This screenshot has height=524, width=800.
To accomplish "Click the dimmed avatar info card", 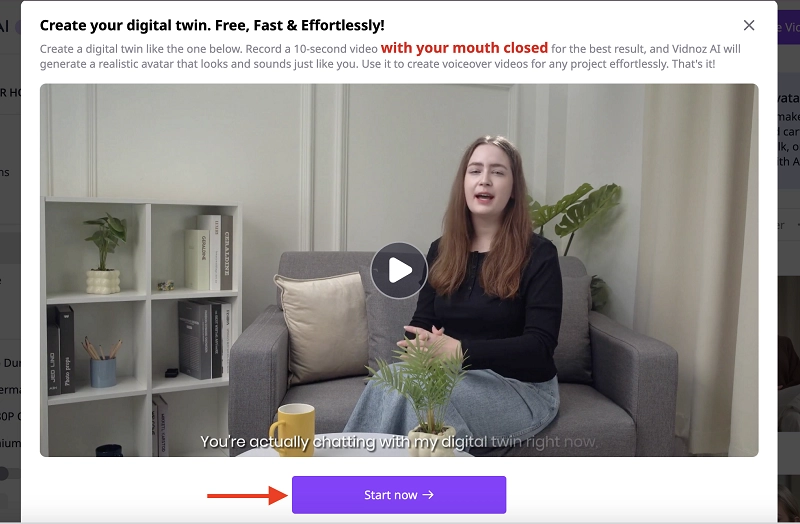I will coord(789,130).
